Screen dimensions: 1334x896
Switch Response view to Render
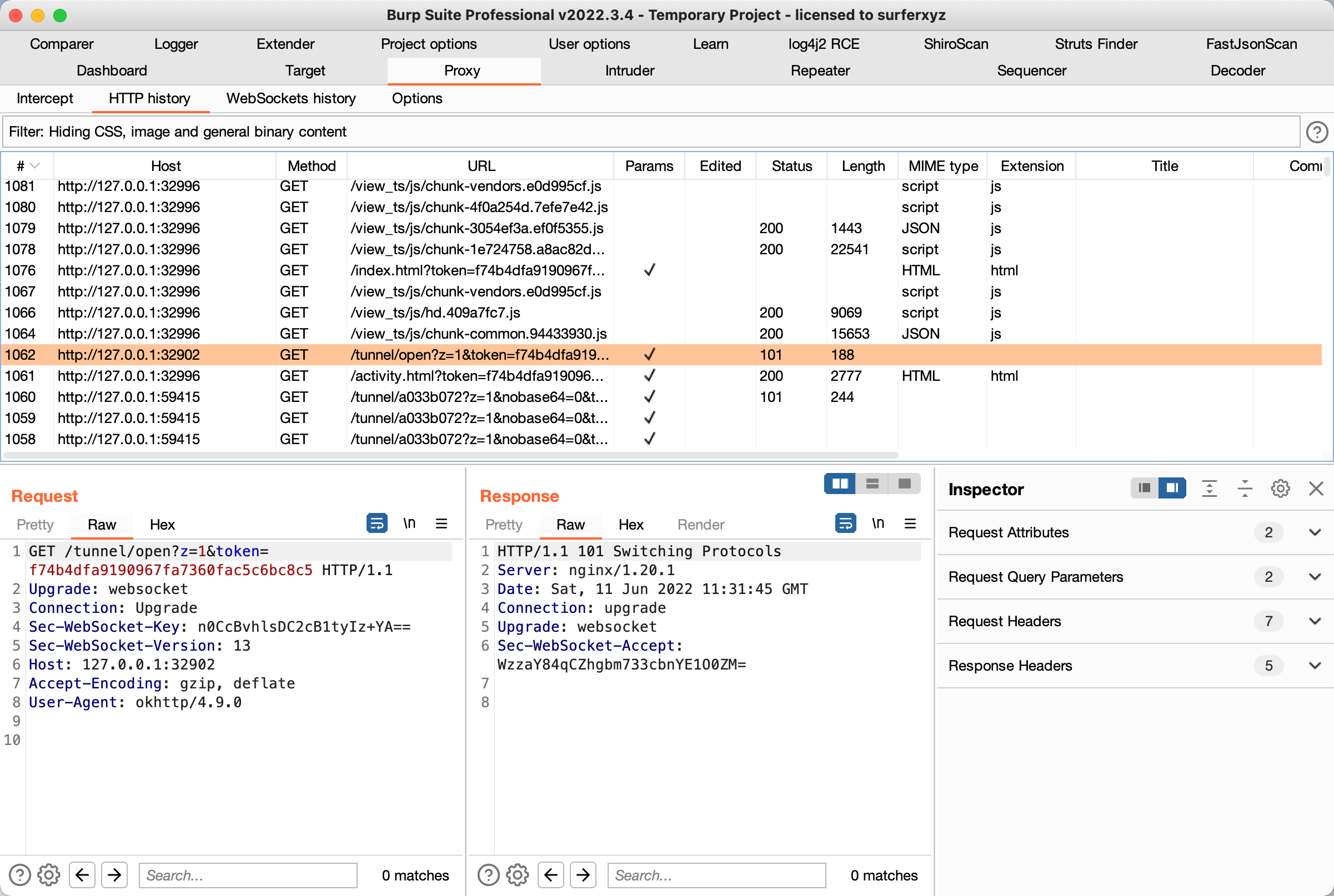click(701, 525)
